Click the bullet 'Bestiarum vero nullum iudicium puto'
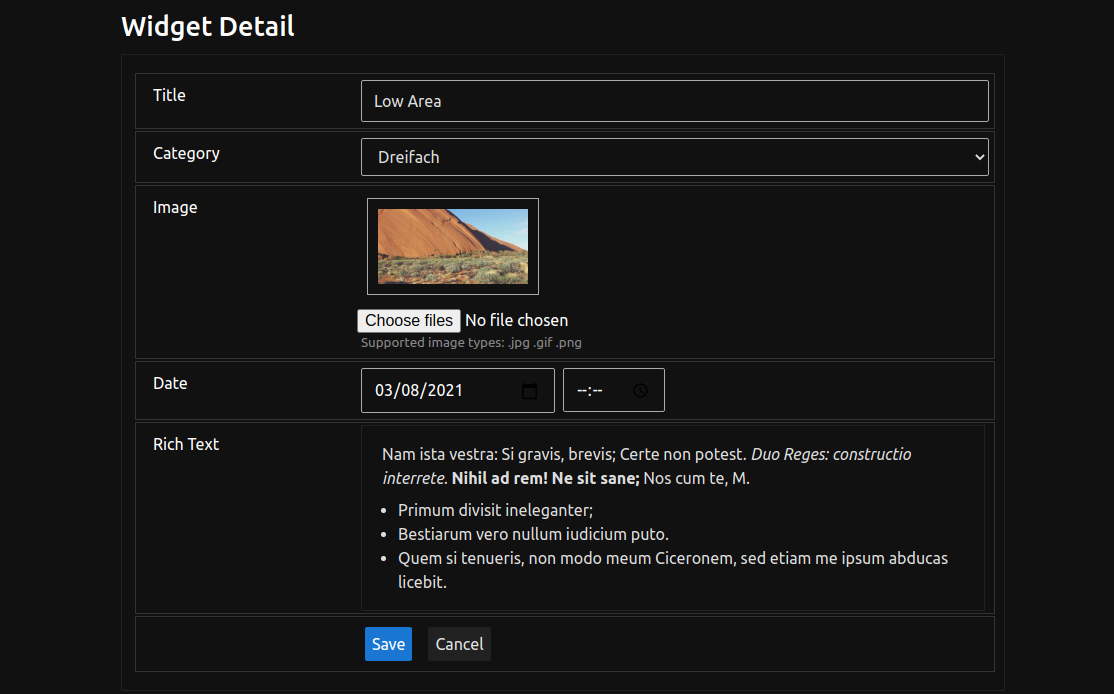The height and width of the screenshot is (694, 1114). tap(532, 534)
